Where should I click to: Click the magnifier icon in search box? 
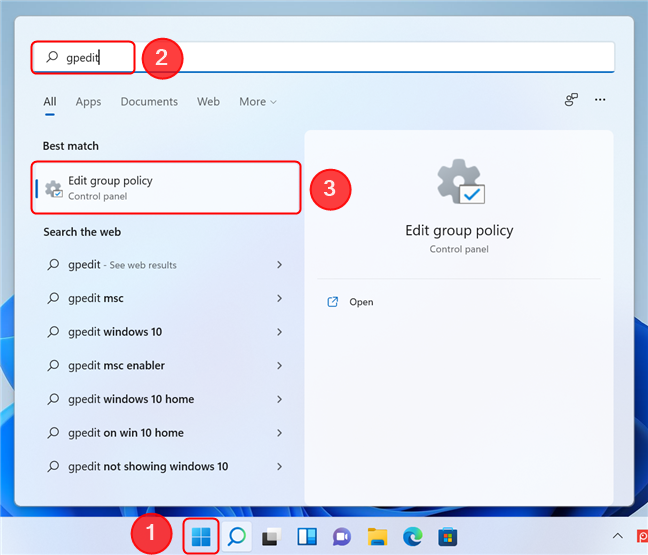pos(52,57)
